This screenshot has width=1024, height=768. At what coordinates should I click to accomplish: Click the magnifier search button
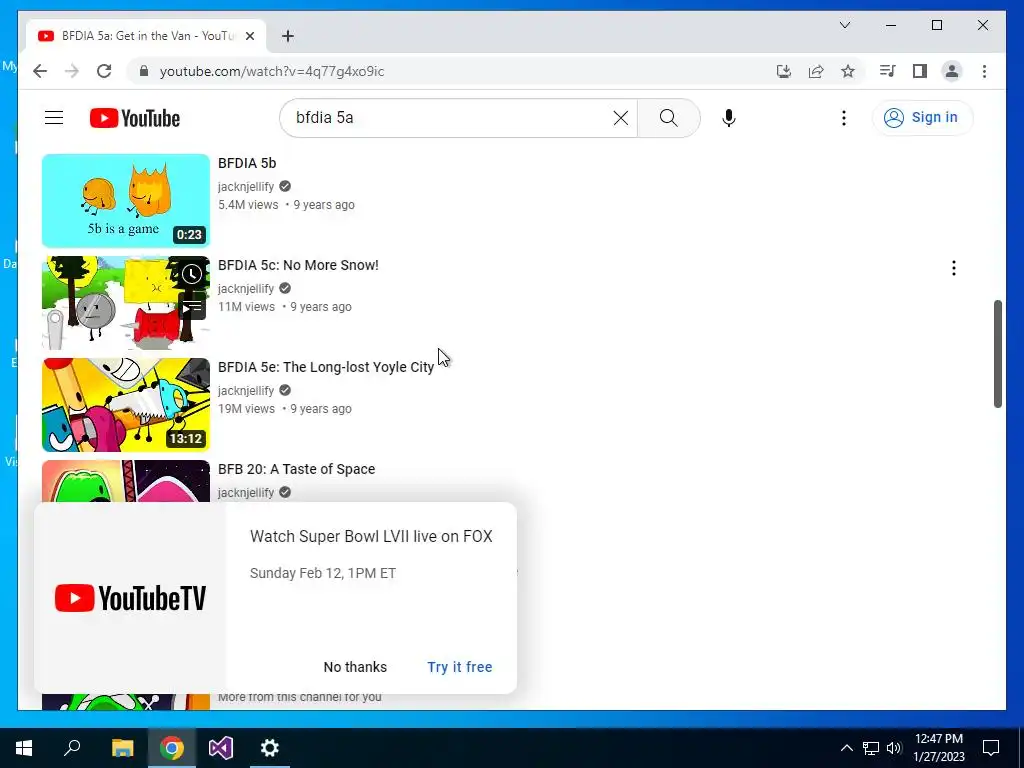tap(668, 118)
